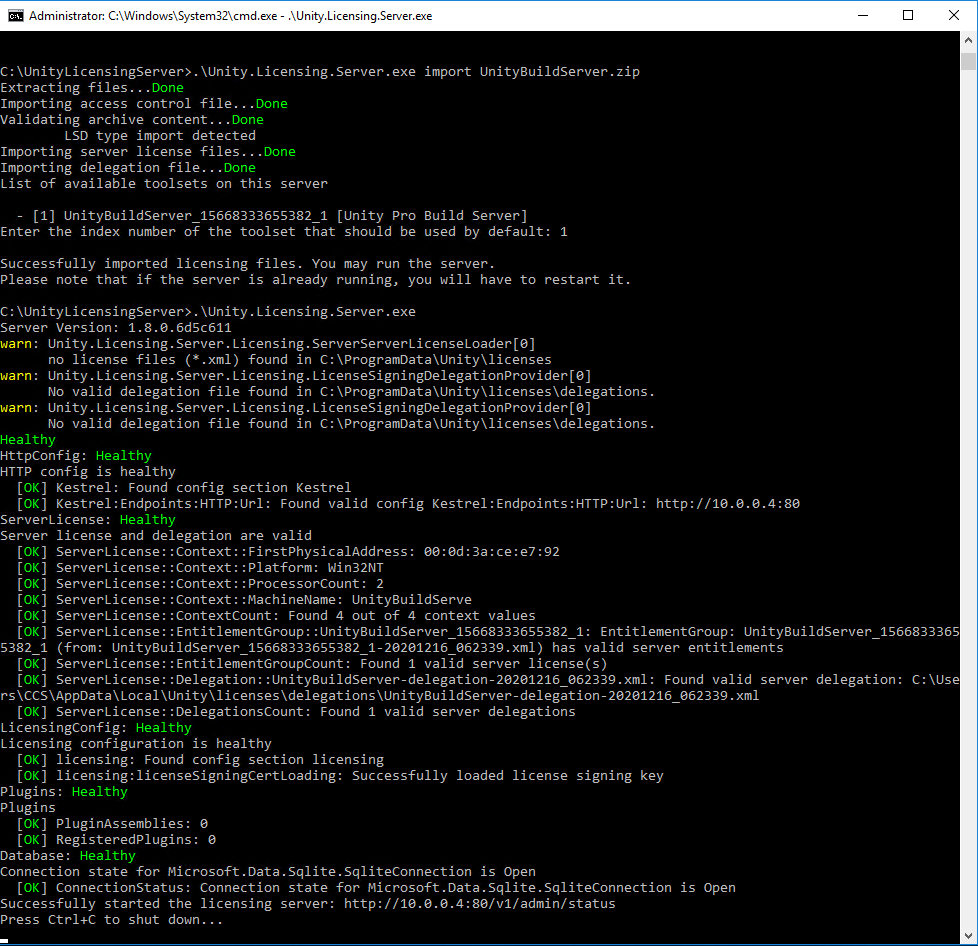This screenshot has width=978, height=946.
Task: Click 'DelegationsCount: Found 1 valid' line
Action: [296, 712]
